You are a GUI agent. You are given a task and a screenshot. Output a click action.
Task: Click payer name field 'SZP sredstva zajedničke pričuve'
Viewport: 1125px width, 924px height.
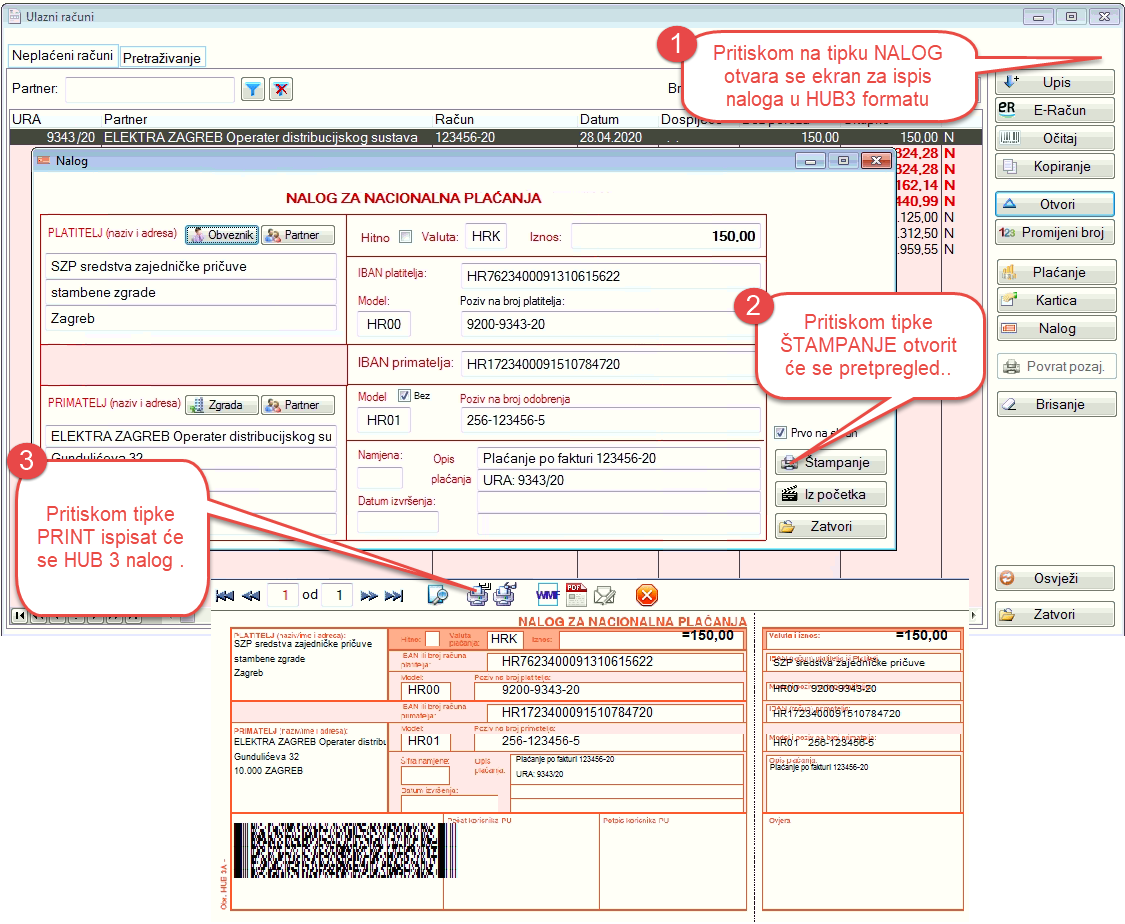coord(191,266)
